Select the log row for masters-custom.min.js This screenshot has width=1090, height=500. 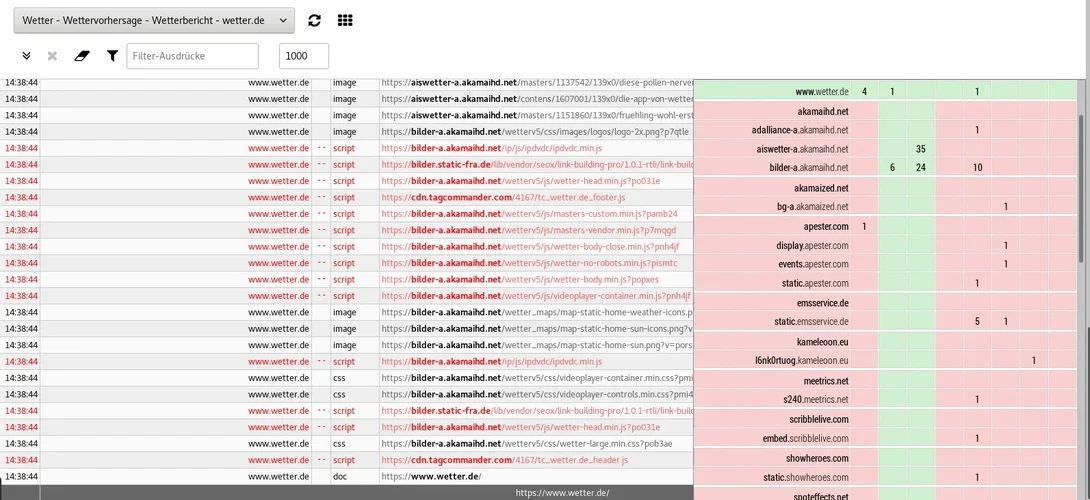click(347, 214)
